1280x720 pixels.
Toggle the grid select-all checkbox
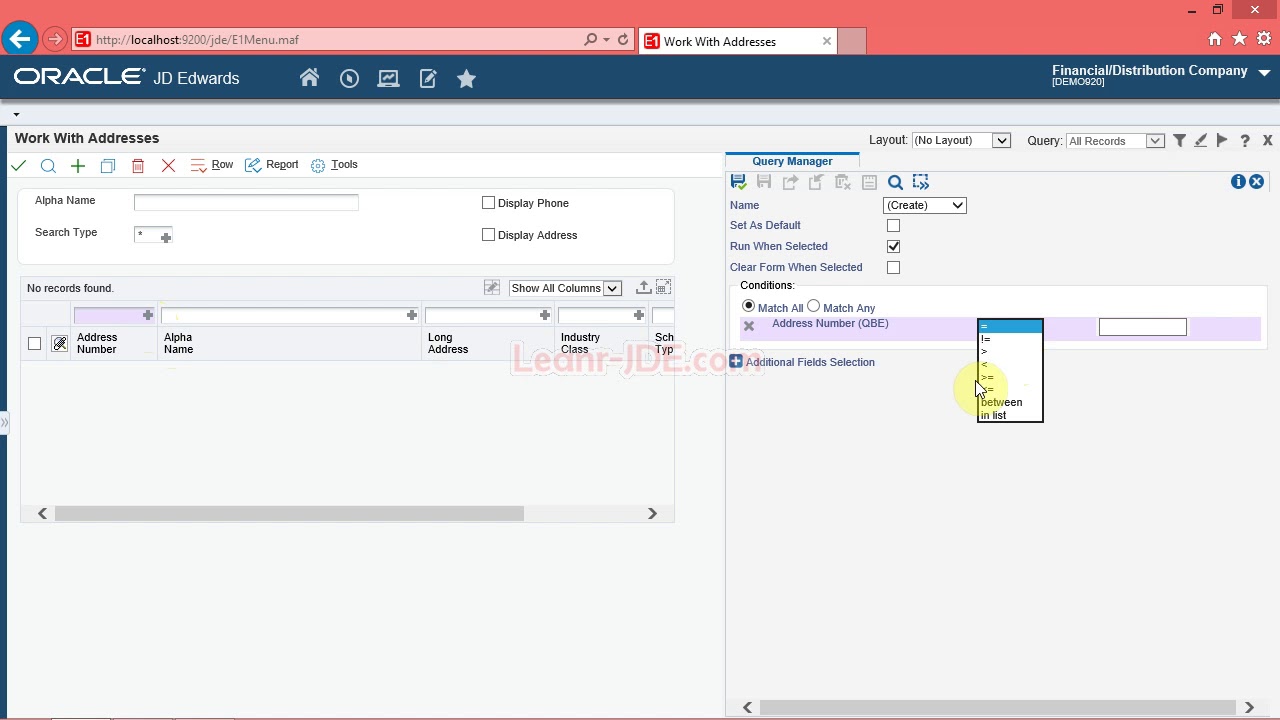click(34, 344)
